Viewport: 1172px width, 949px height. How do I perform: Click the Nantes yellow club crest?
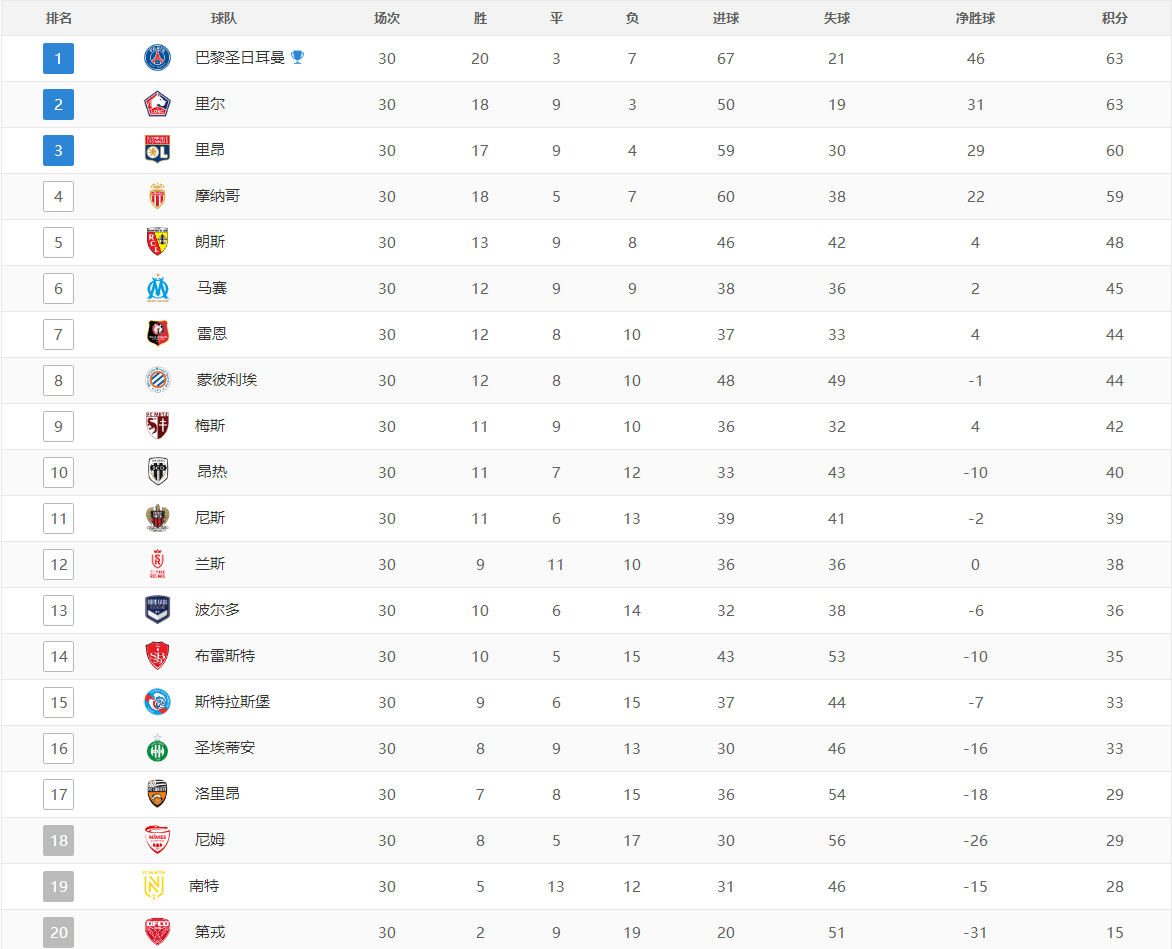pos(153,886)
